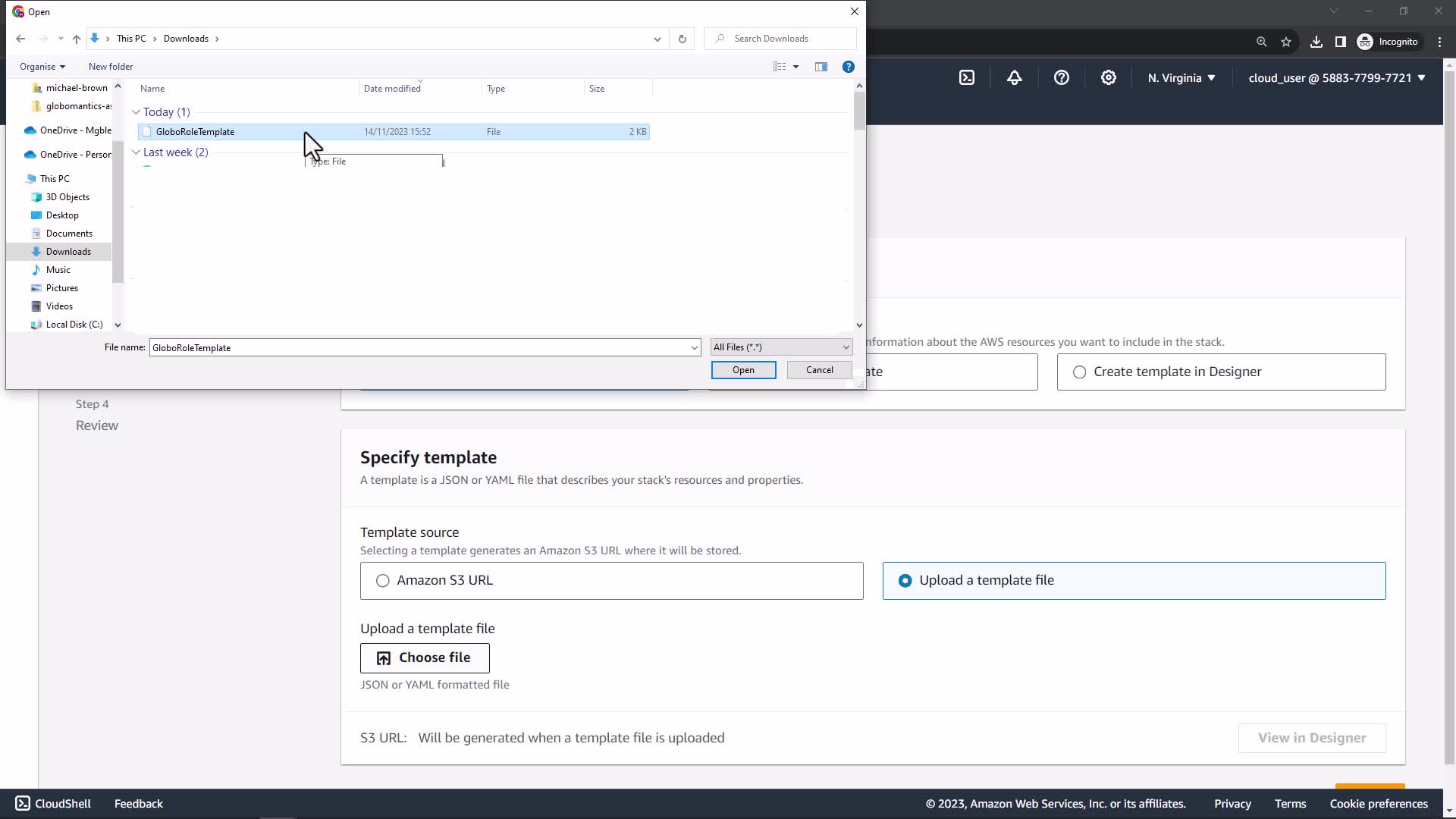The height and width of the screenshot is (819, 1456).
Task: Click the file dialog refresh icon
Action: click(682, 39)
